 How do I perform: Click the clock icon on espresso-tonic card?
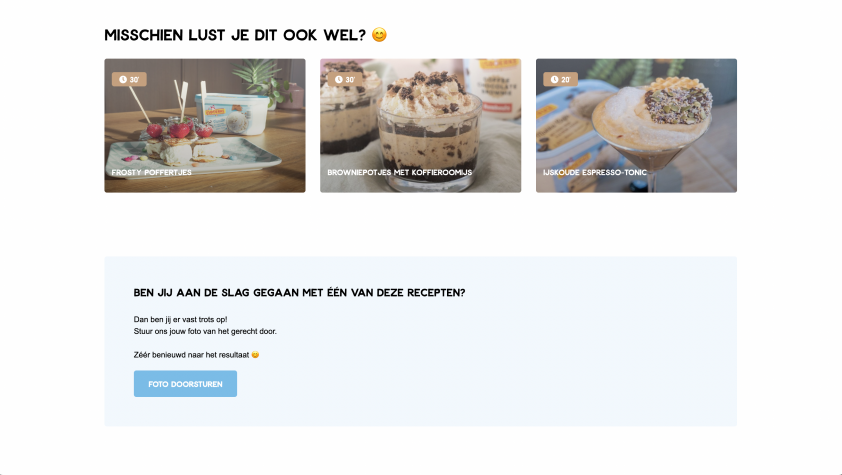click(554, 79)
